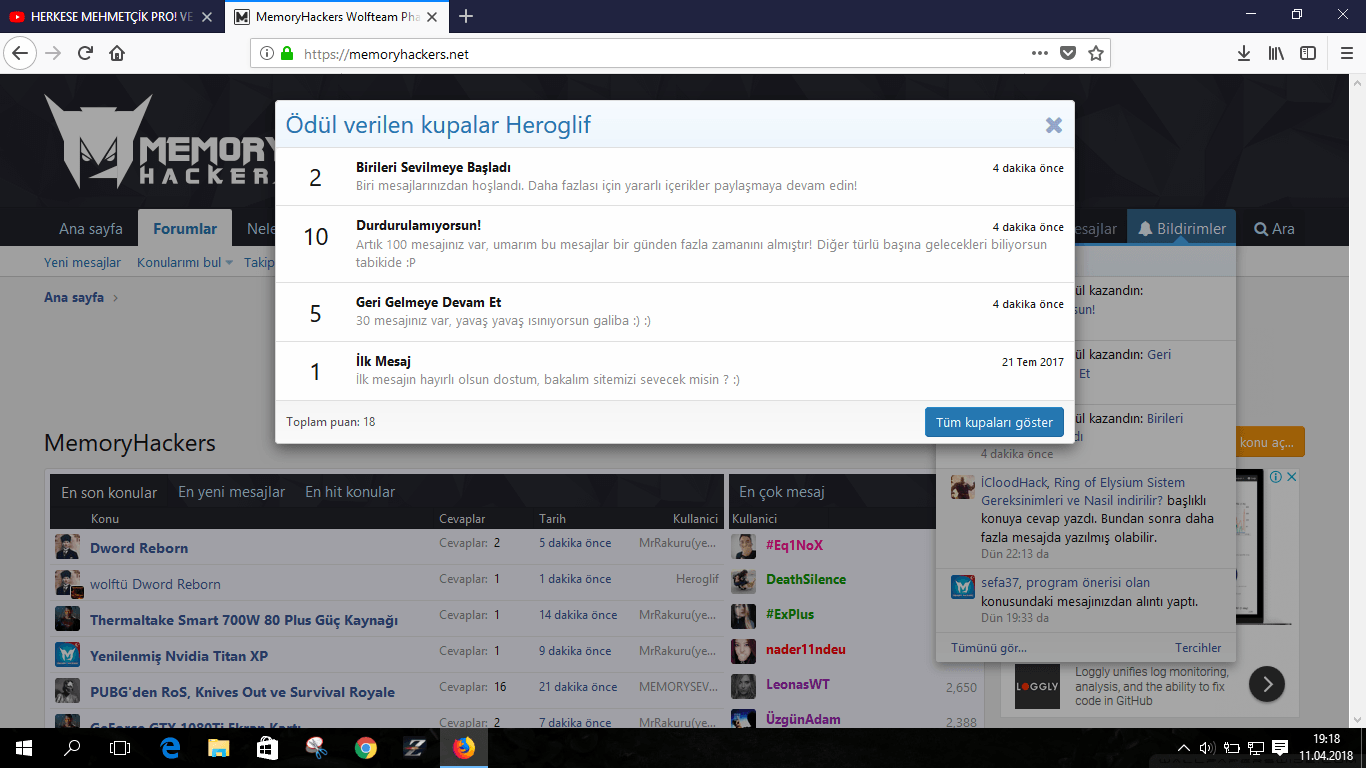This screenshot has width=1366, height=768.
Task: Open the Firefox downloads arrow icon
Action: (x=1244, y=53)
